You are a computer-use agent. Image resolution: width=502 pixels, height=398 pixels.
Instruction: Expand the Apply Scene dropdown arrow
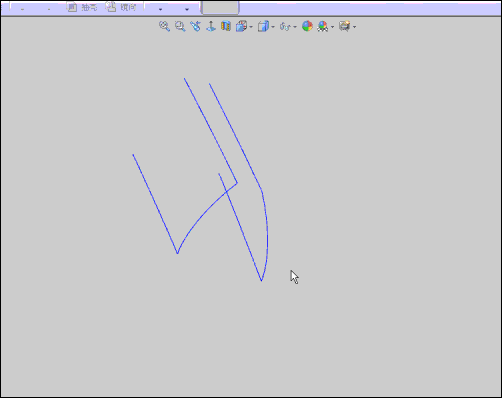coord(332,27)
